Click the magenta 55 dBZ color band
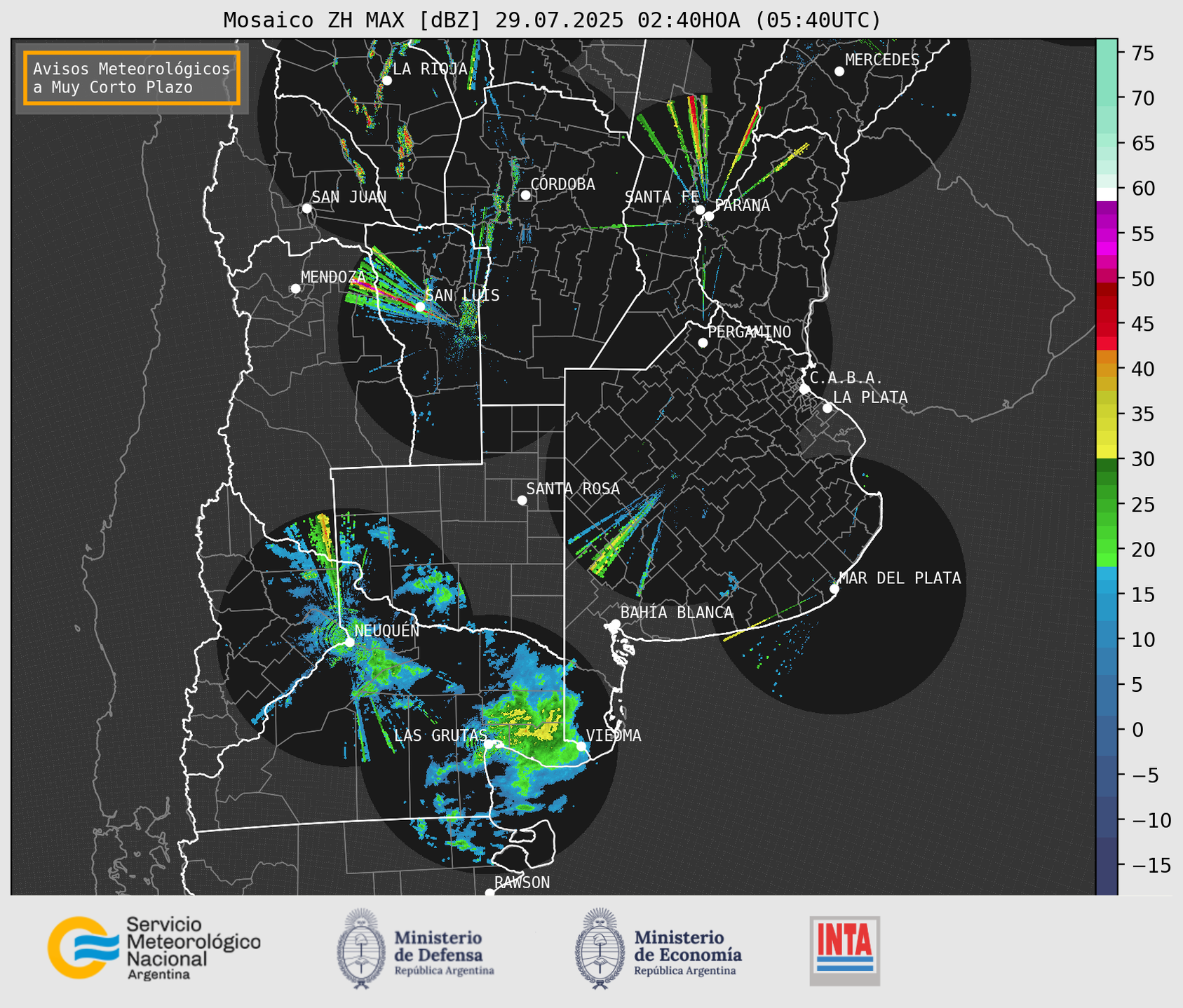The image size is (1183, 1008). 1107,233
